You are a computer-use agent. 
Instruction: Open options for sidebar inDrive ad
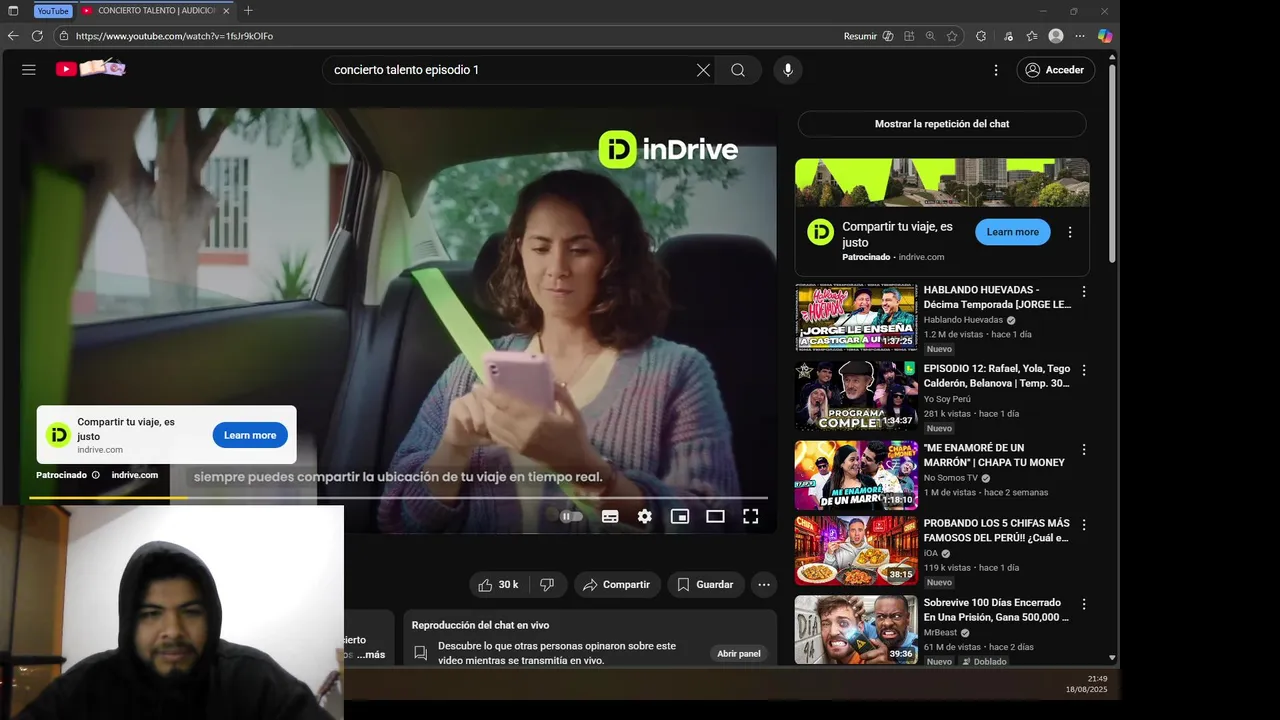click(1070, 232)
